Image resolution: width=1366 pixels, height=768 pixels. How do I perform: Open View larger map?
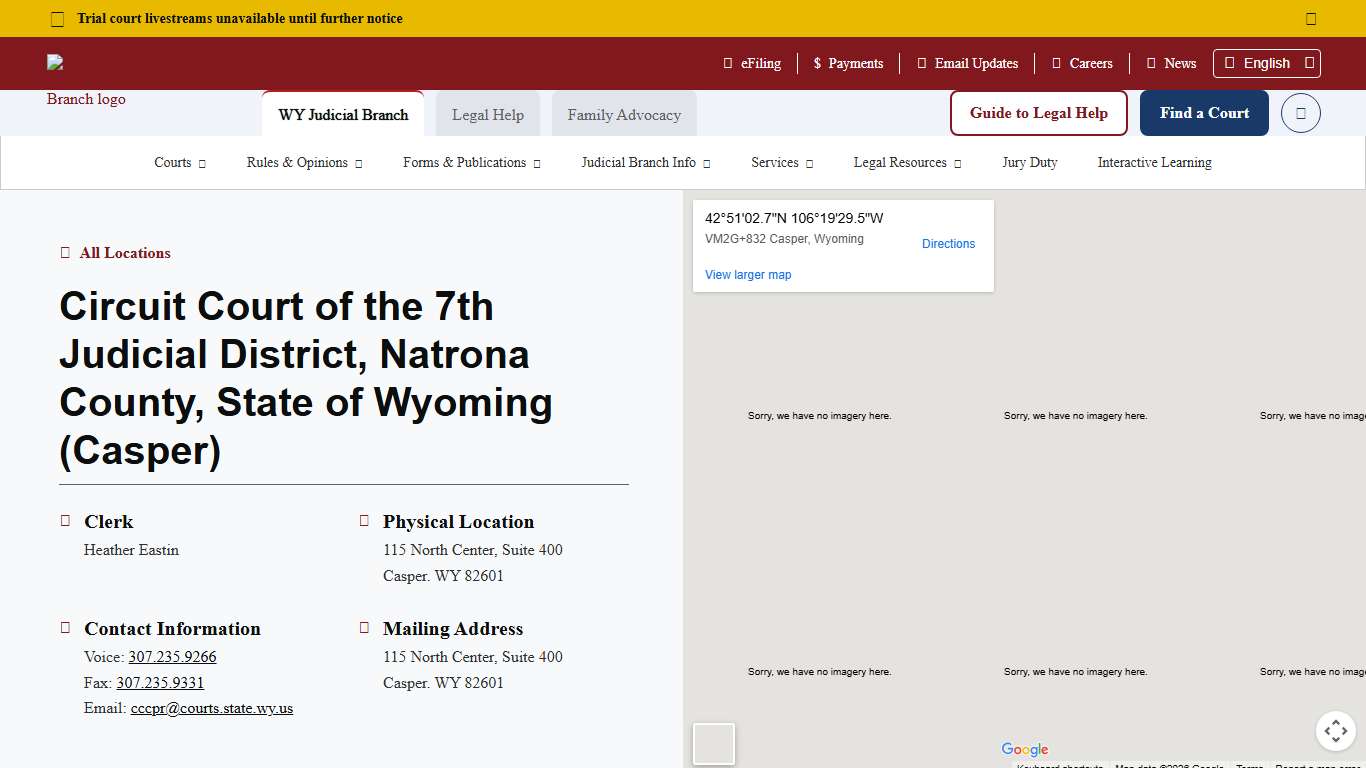747,274
